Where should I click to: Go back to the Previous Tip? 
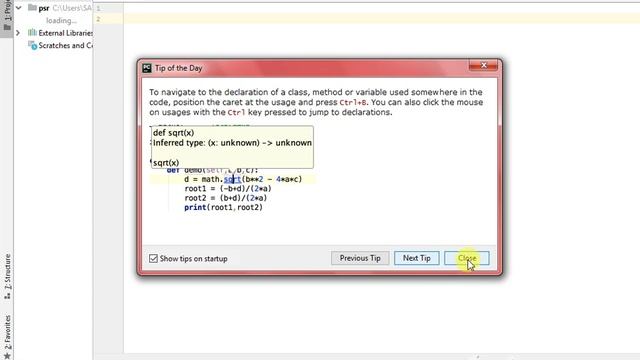pos(360,258)
